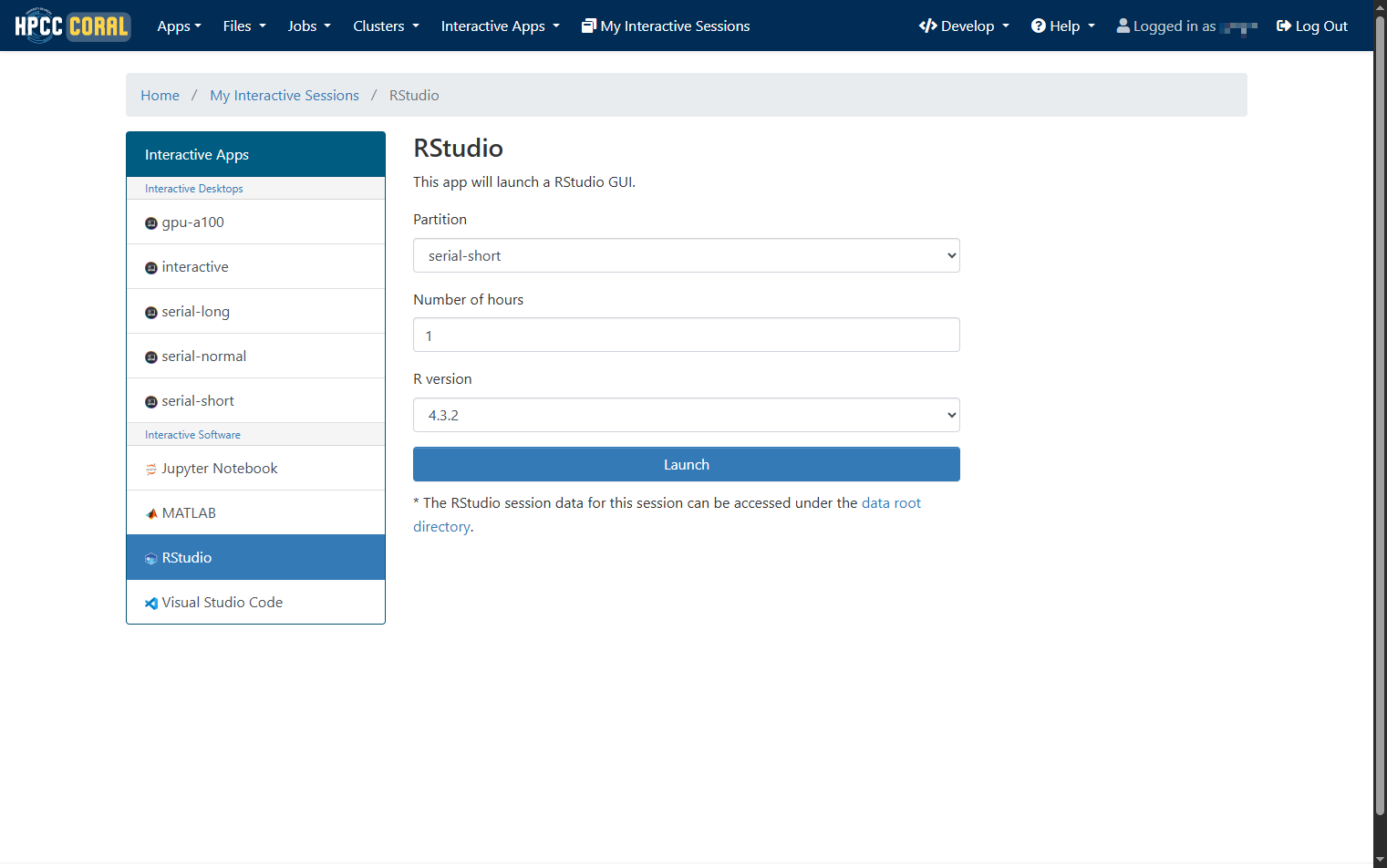The image size is (1387, 868).
Task: Choose serial-normal from the sidebar
Action: pos(255,356)
